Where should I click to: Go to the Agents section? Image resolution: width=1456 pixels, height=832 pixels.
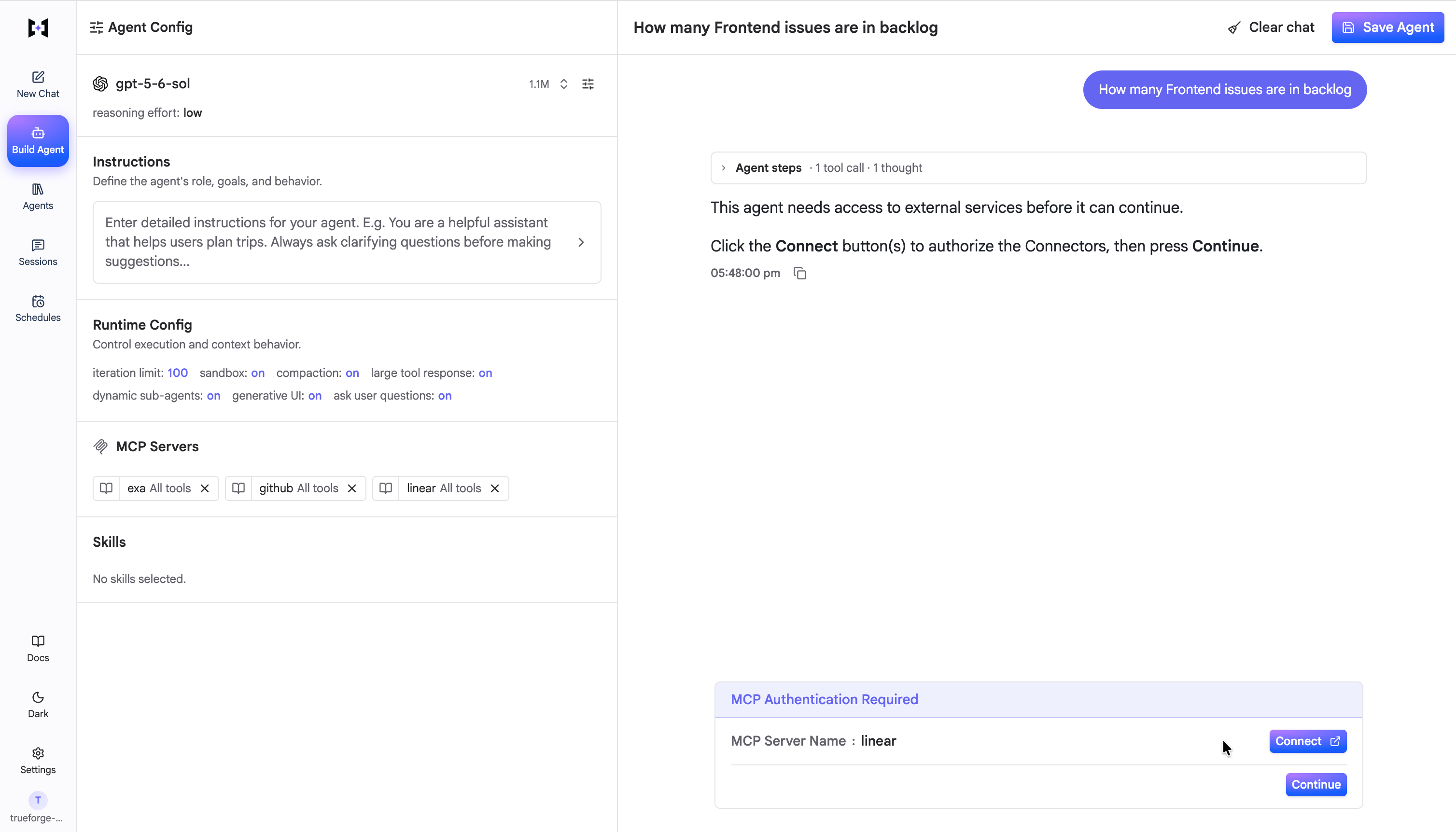38,196
